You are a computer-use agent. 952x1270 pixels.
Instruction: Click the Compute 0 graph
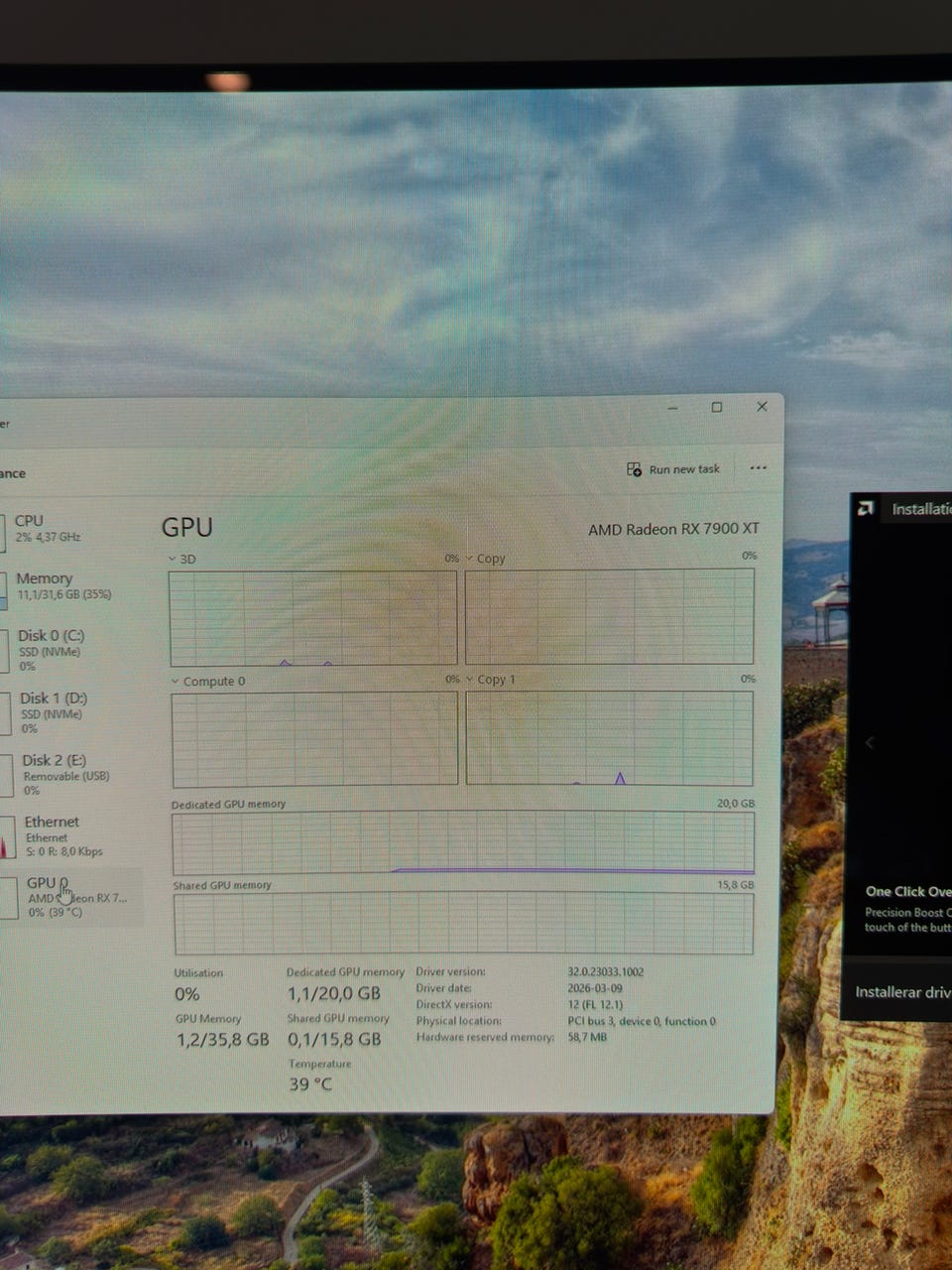(x=315, y=739)
